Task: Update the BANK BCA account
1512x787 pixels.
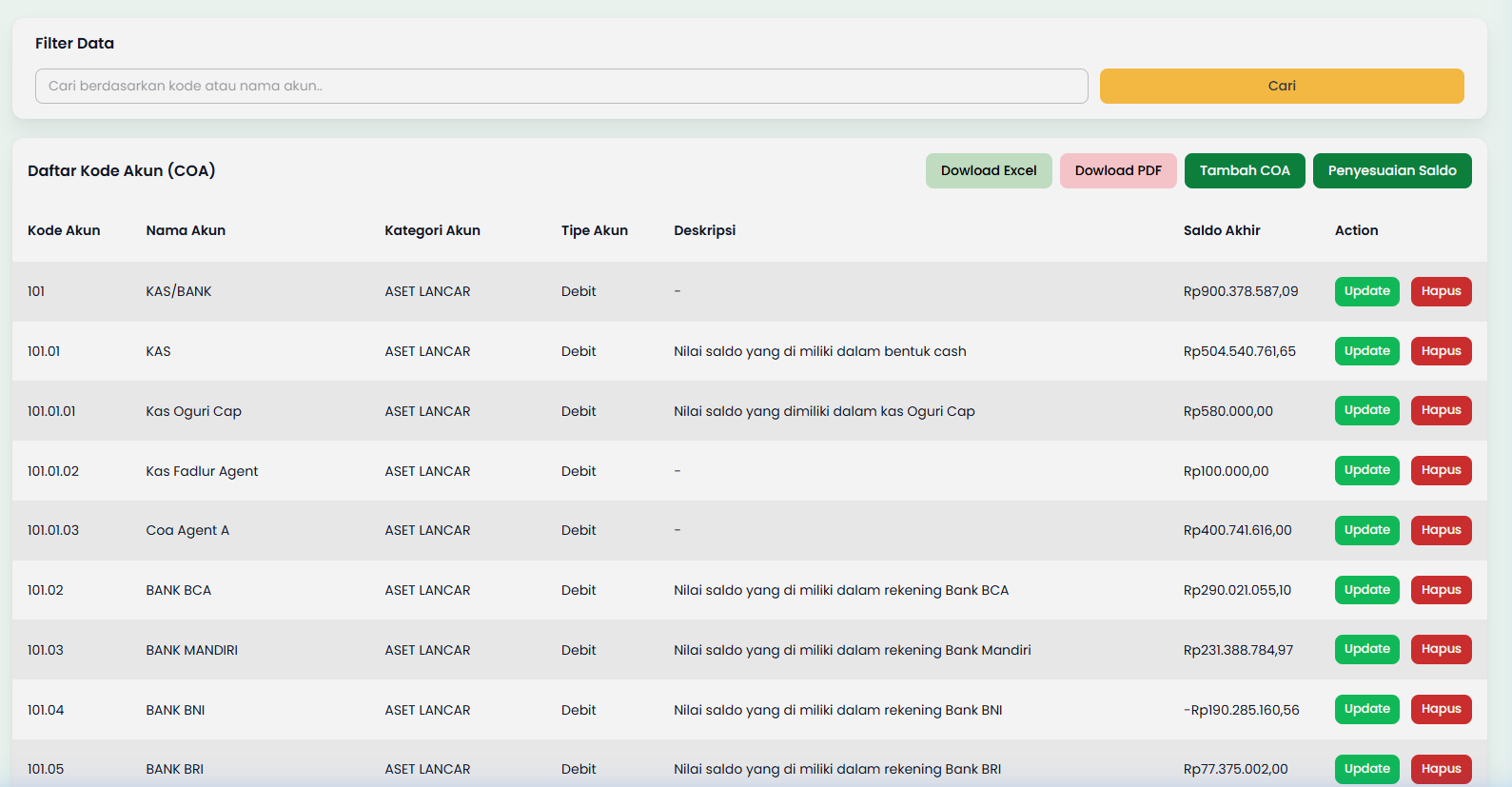Action: tap(1366, 590)
